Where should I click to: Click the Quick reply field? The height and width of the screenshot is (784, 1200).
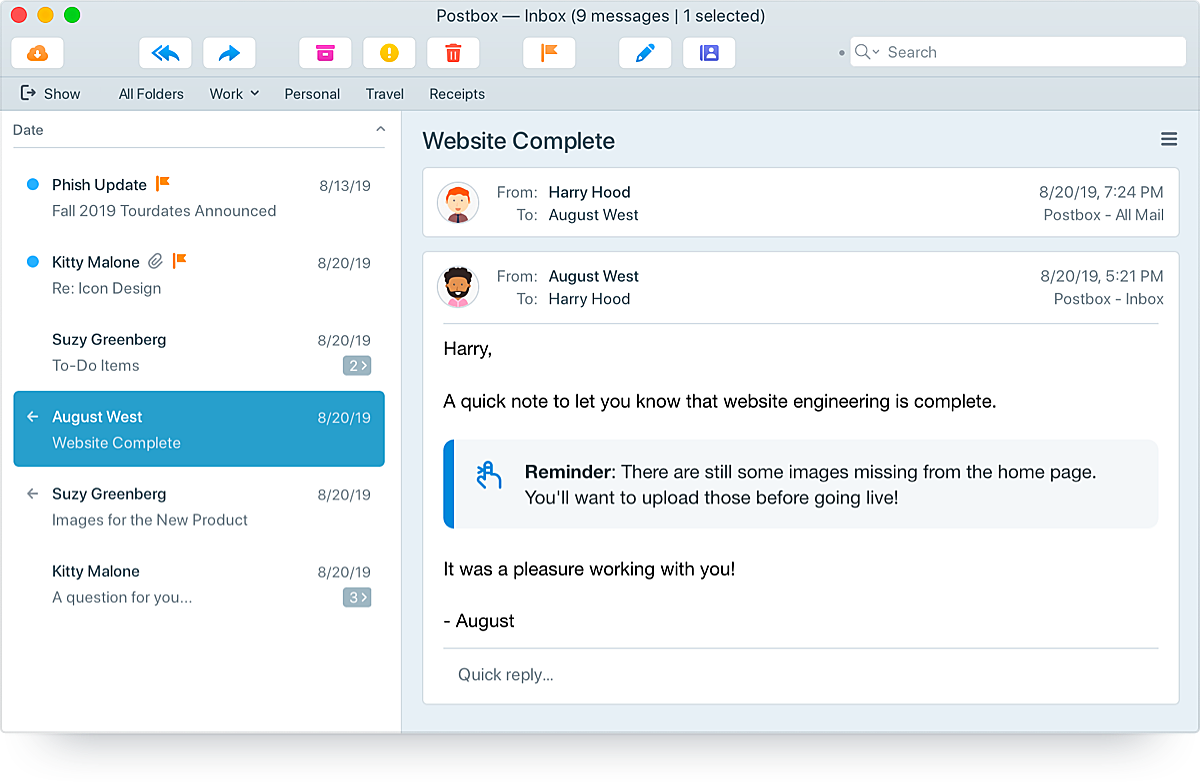point(505,674)
